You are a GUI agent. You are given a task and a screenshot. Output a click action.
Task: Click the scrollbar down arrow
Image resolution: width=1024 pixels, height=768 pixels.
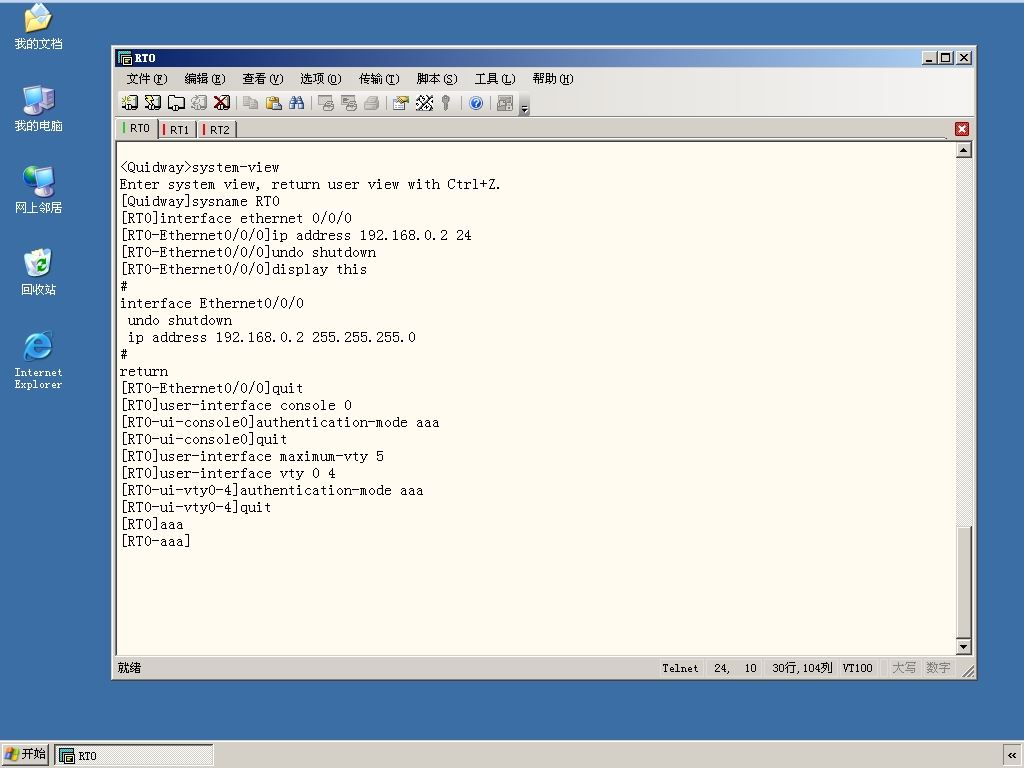point(963,647)
